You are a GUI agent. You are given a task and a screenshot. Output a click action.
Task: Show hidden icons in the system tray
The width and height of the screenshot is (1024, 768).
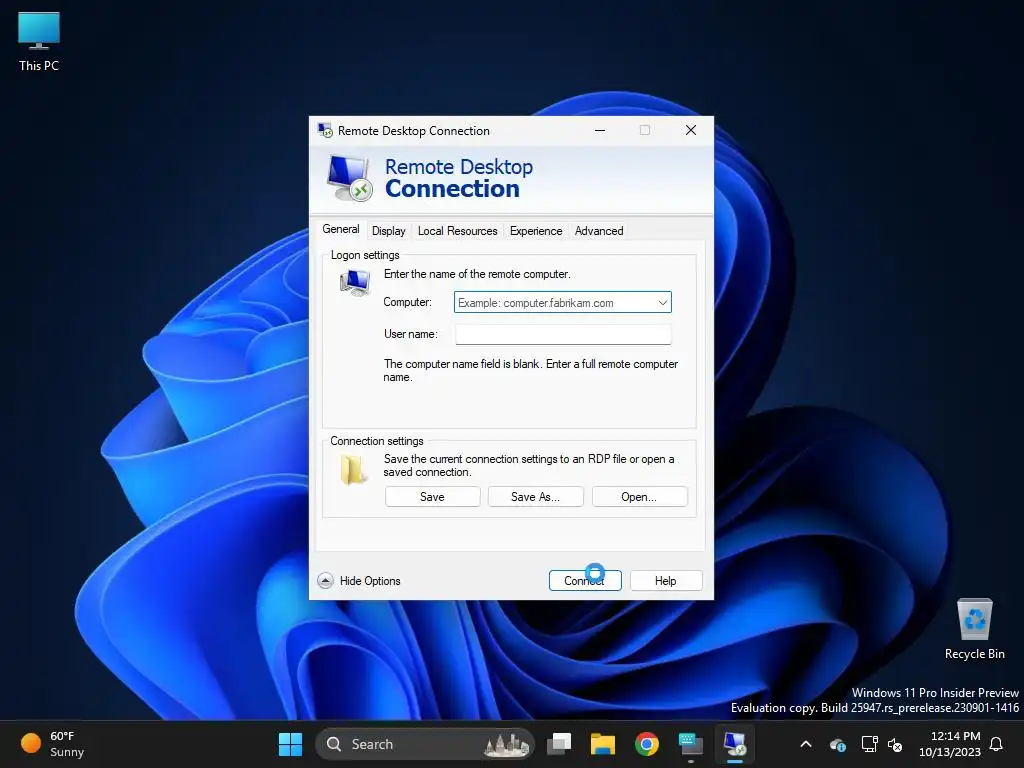(x=806, y=744)
